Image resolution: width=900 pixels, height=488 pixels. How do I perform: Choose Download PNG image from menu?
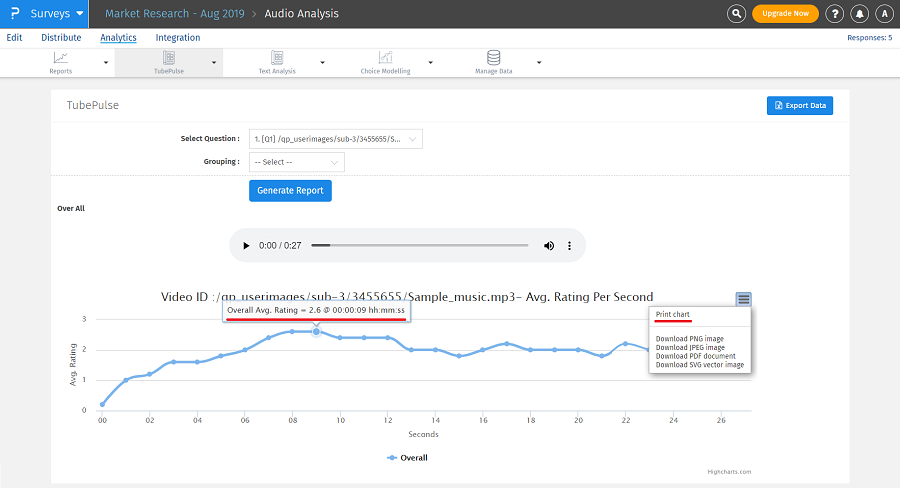[x=689, y=339]
